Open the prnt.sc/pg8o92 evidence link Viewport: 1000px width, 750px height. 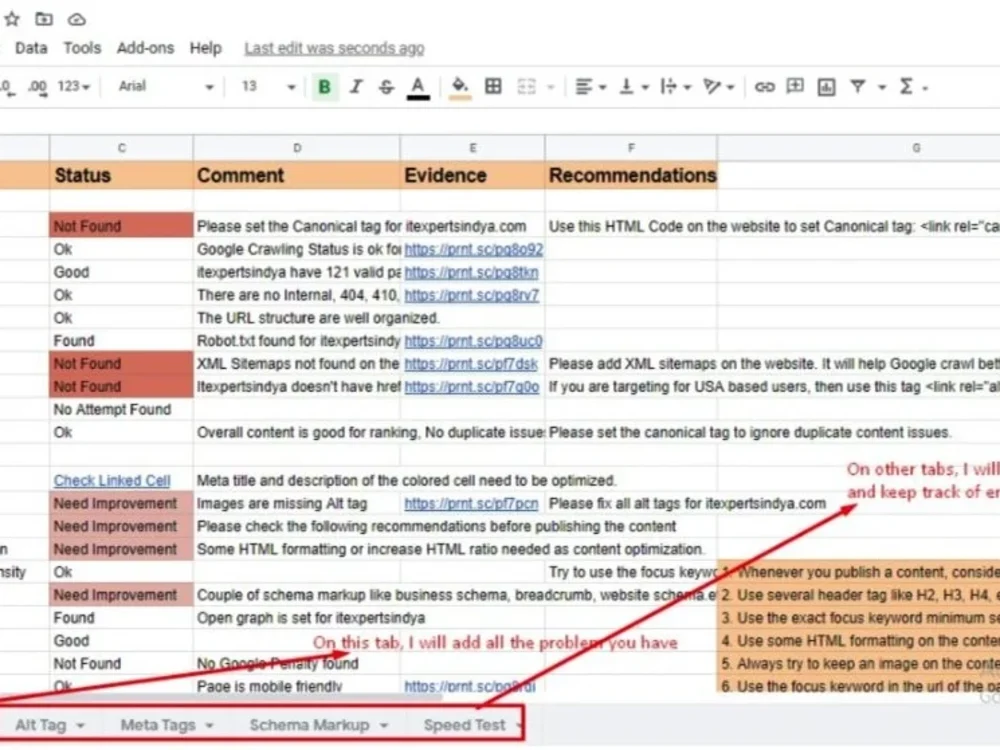point(473,249)
